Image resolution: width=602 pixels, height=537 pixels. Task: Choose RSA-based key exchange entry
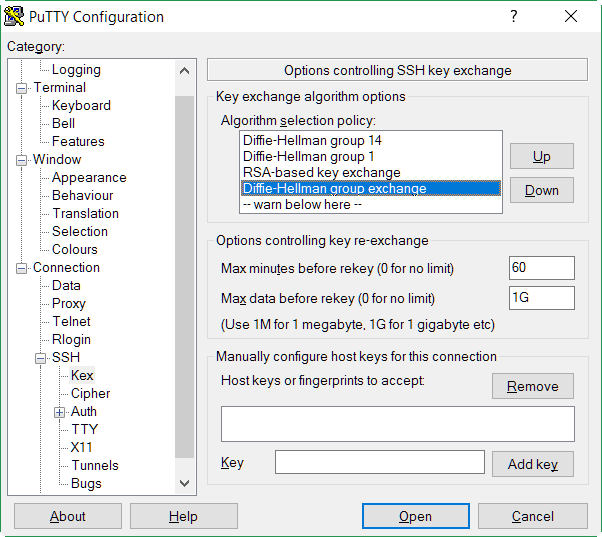click(x=321, y=172)
